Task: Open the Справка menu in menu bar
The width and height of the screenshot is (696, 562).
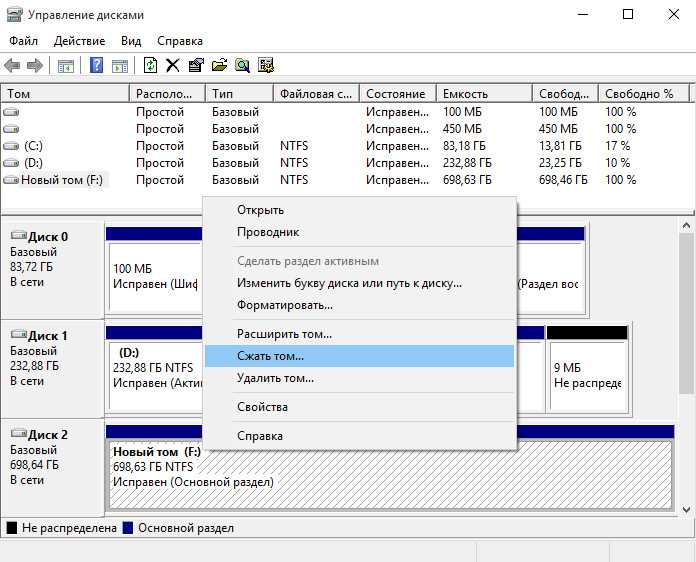Action: pos(180,41)
